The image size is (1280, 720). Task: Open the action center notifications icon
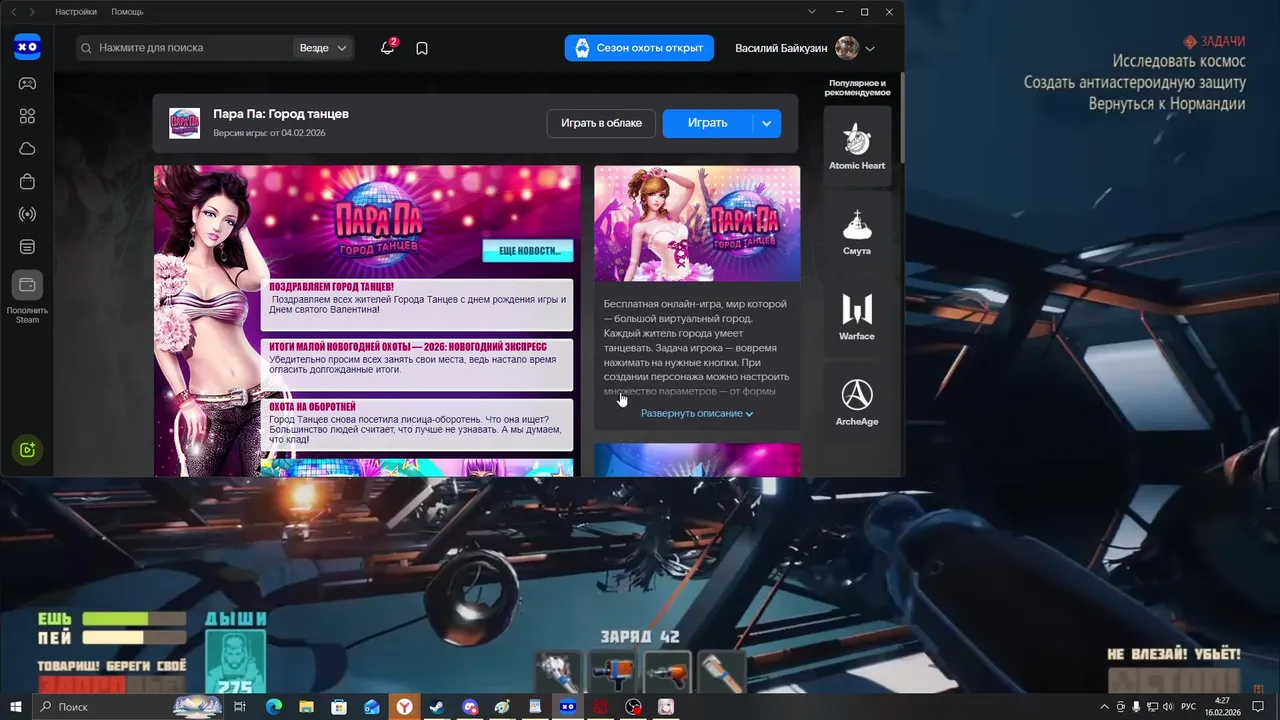pyautogui.click(x=1258, y=707)
